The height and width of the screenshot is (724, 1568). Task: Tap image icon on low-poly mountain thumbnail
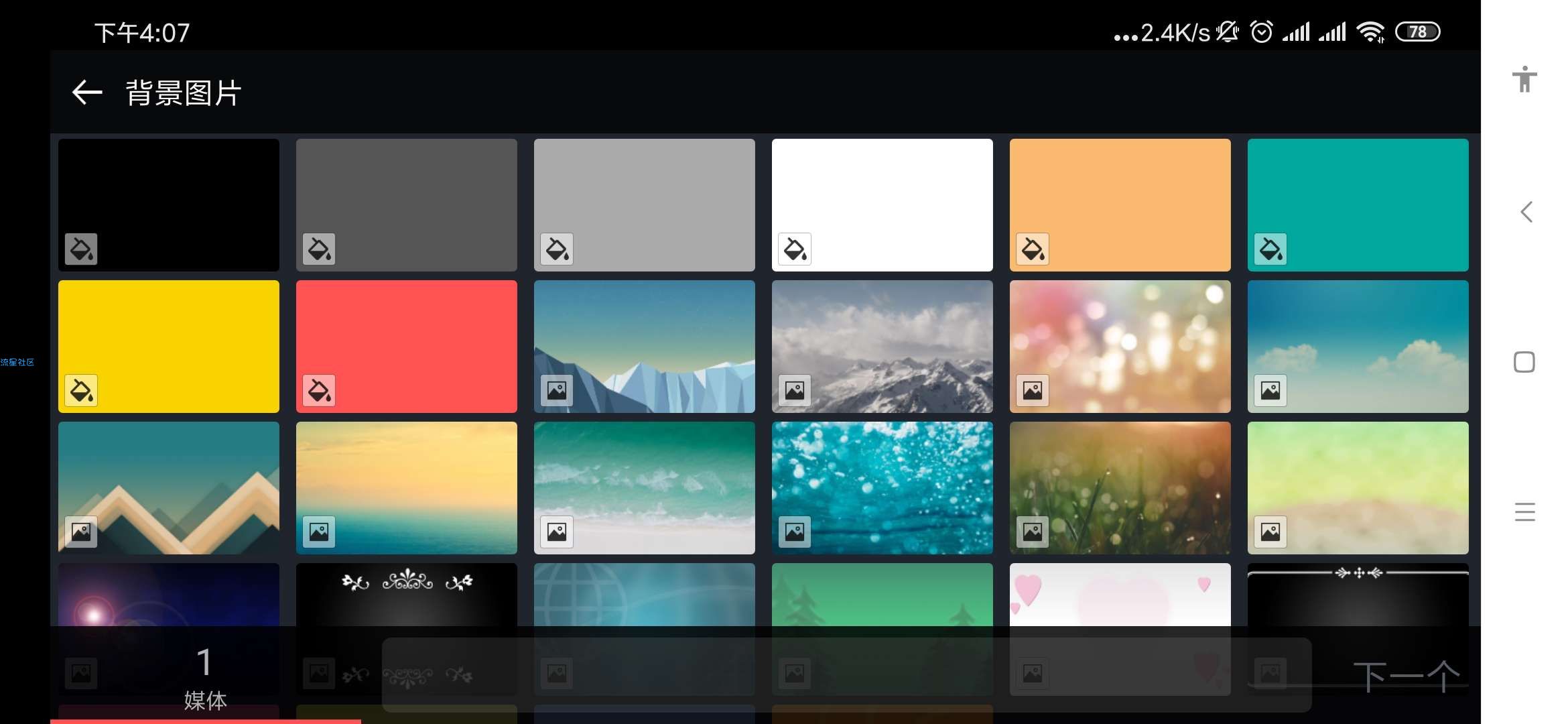click(557, 390)
